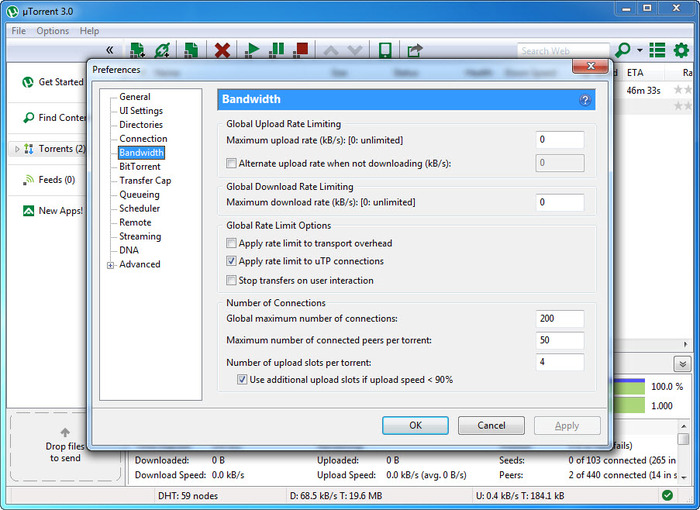
Task: Click the Search Web box
Action: 562,50
